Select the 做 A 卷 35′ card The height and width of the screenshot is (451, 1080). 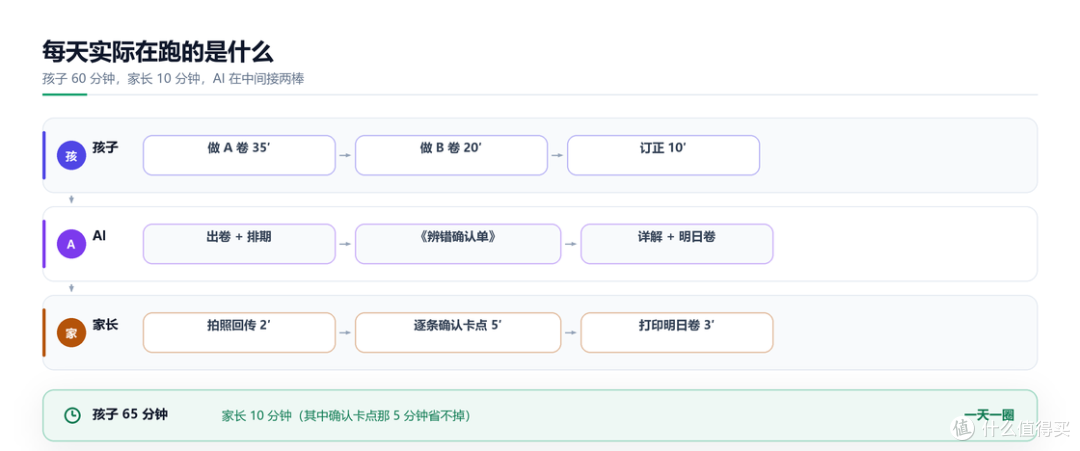[239, 155]
